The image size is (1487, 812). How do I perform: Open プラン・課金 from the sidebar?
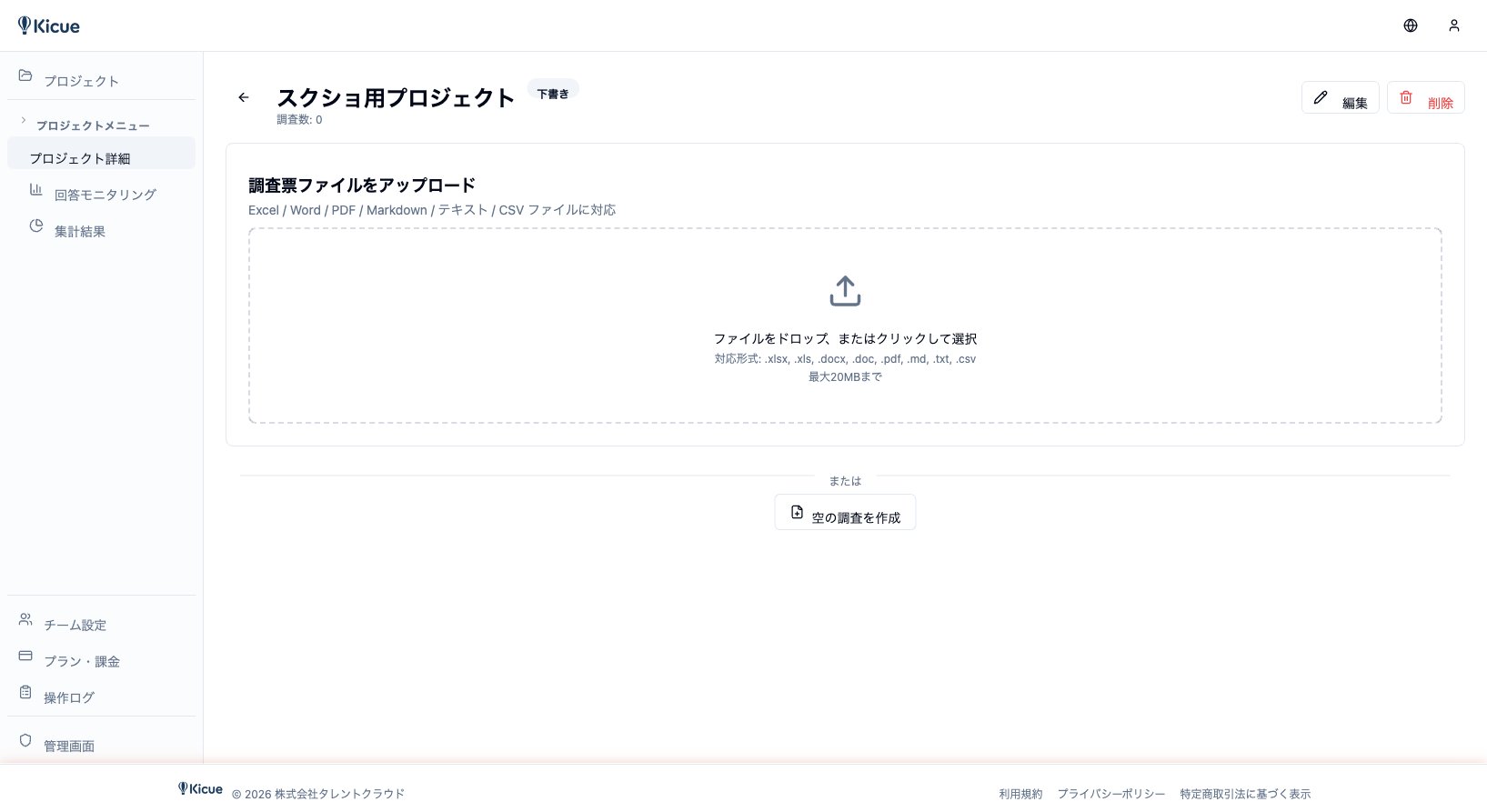pyautogui.click(x=82, y=661)
